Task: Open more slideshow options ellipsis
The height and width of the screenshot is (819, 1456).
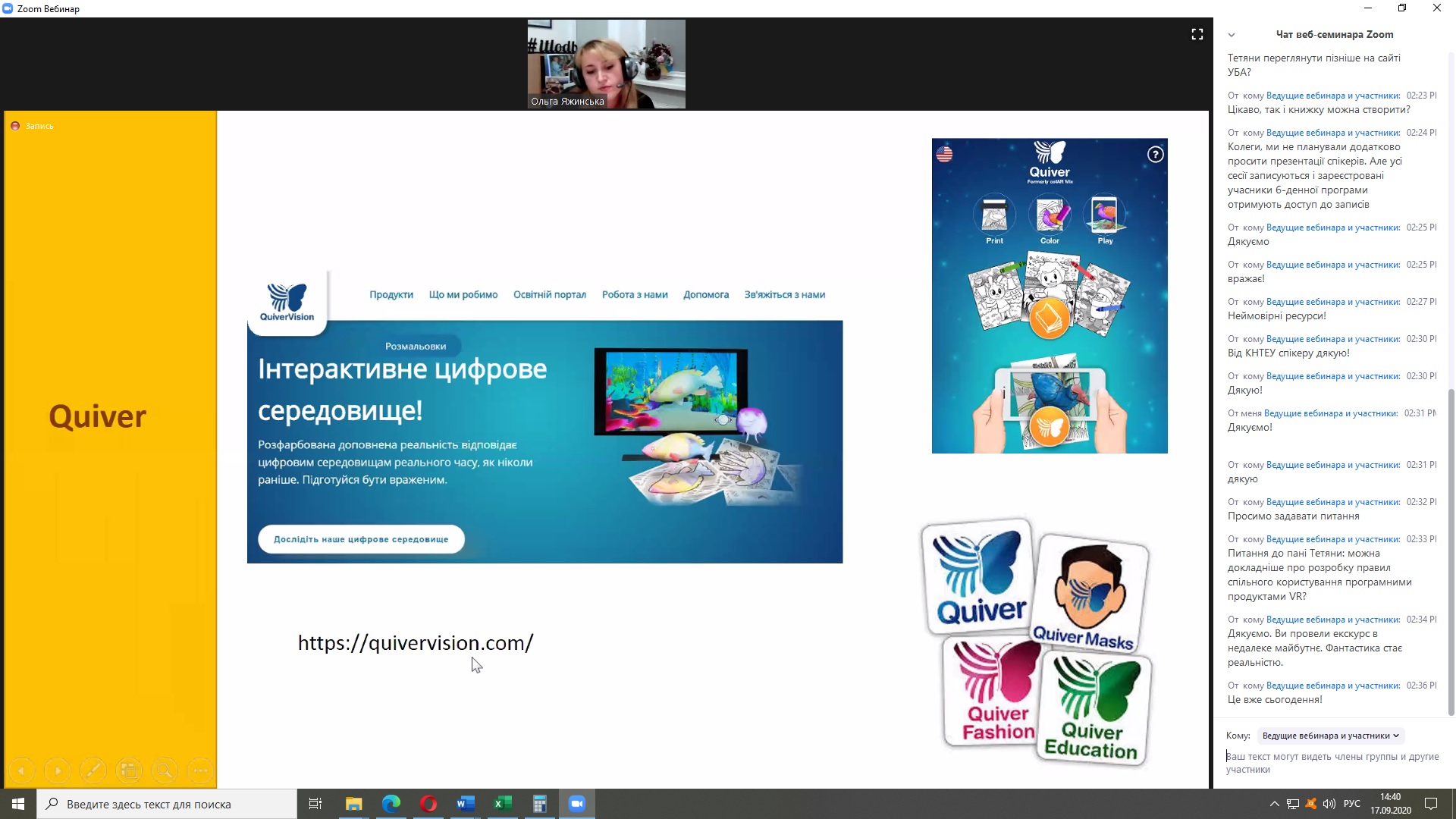Action: click(x=200, y=771)
